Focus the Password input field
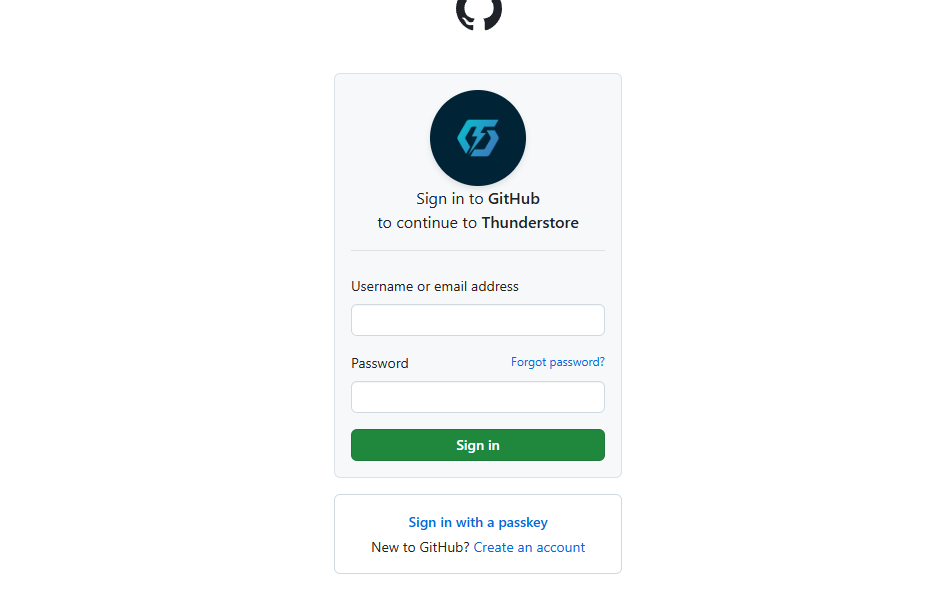 [x=478, y=397]
